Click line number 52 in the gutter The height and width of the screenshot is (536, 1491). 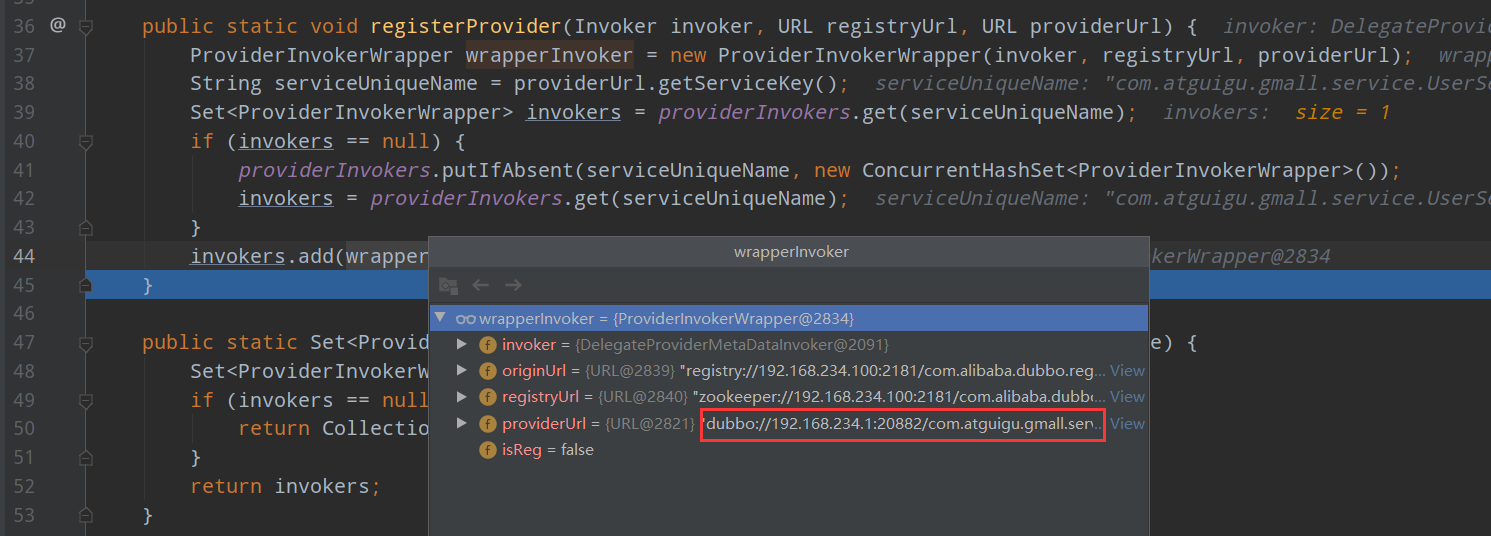pos(24,486)
